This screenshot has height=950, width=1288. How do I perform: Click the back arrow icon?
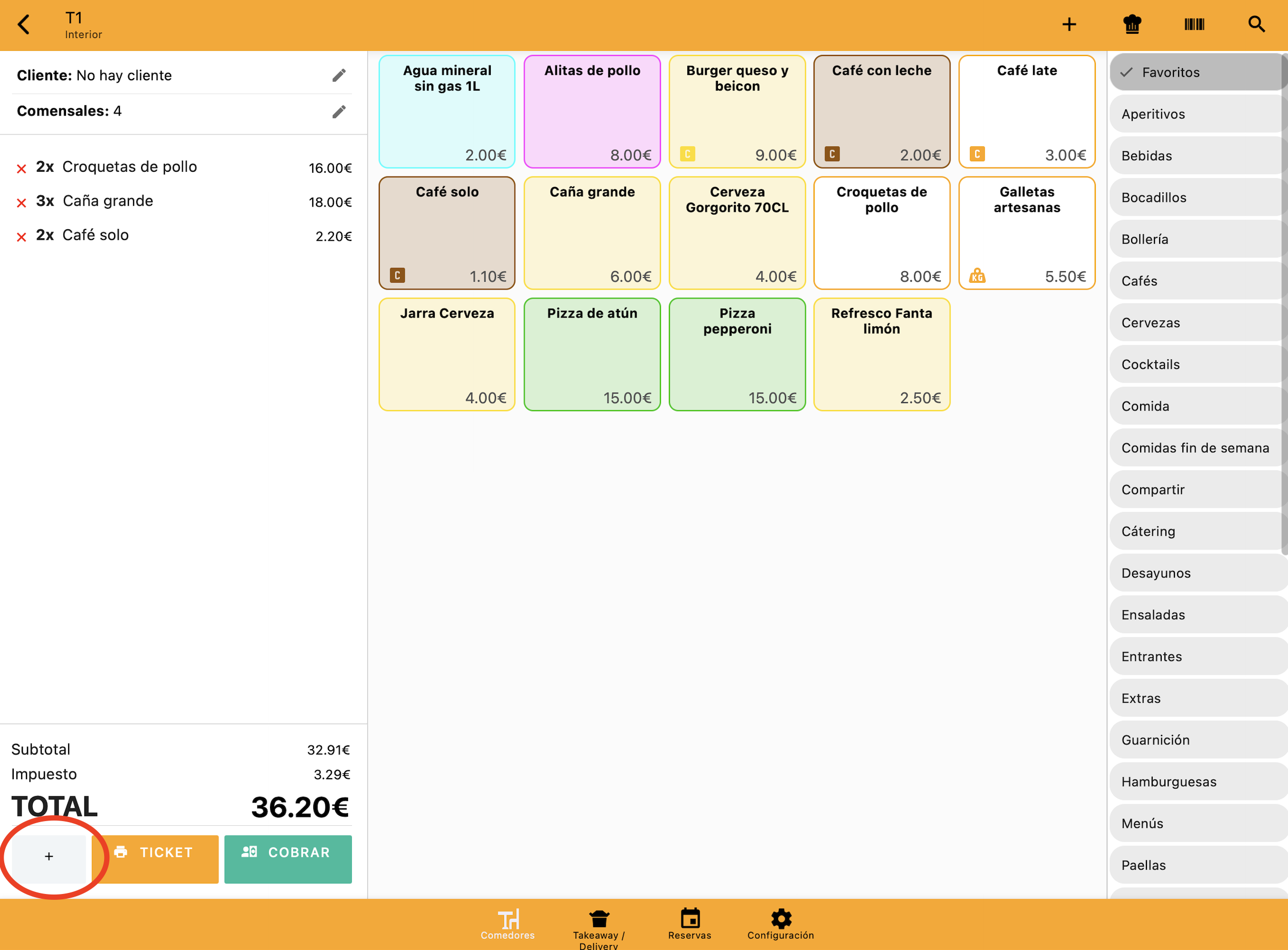pos(24,25)
